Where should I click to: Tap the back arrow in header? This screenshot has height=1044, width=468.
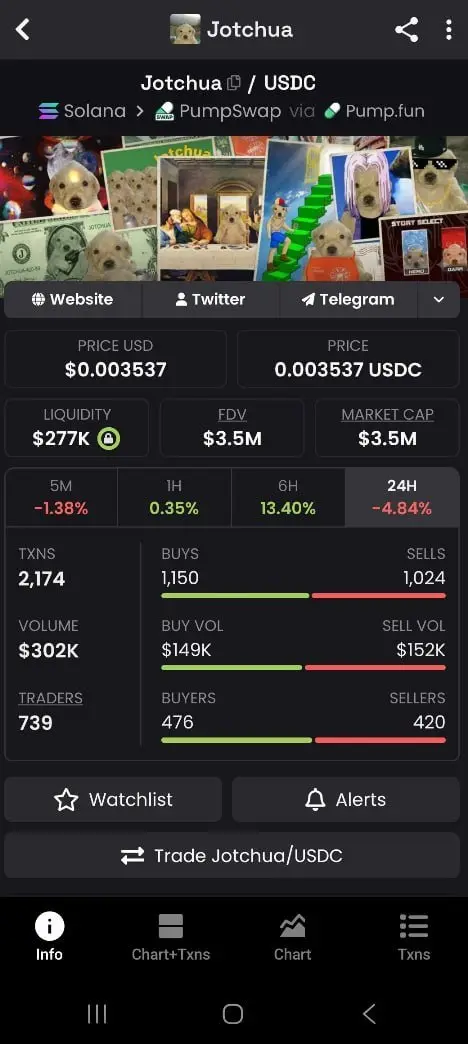click(x=23, y=30)
